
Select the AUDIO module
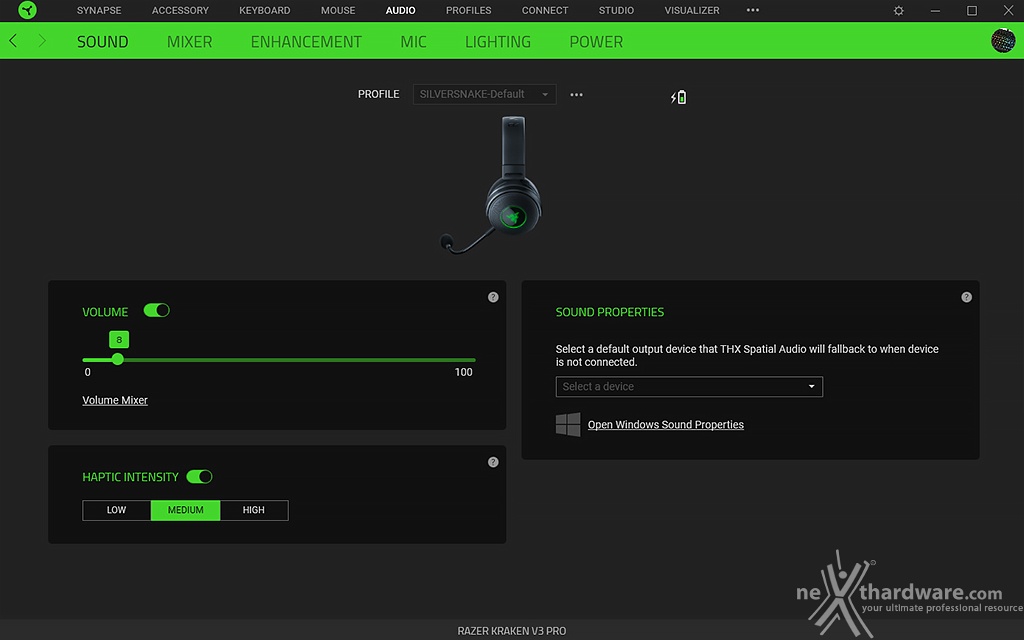pos(400,10)
